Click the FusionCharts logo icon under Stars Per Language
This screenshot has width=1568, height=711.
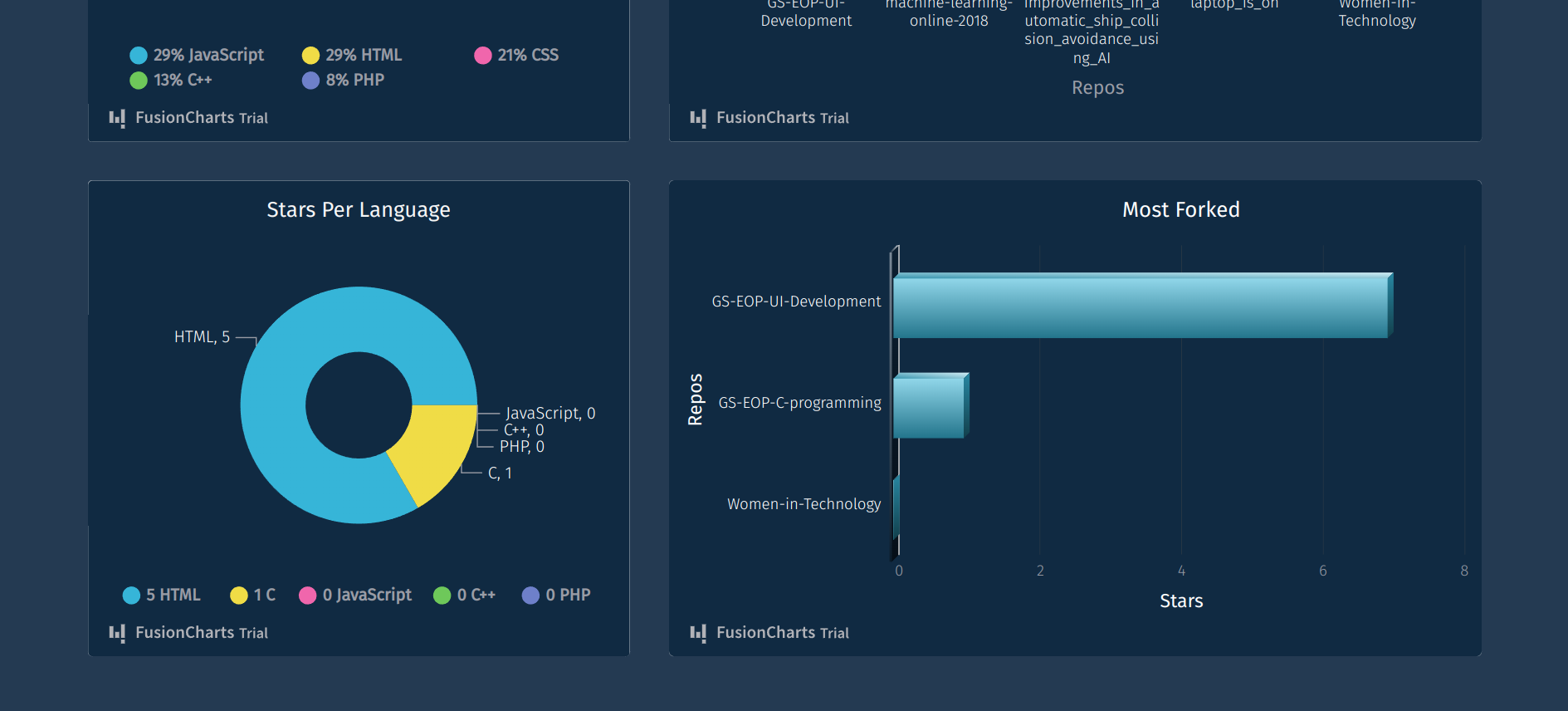pos(117,634)
